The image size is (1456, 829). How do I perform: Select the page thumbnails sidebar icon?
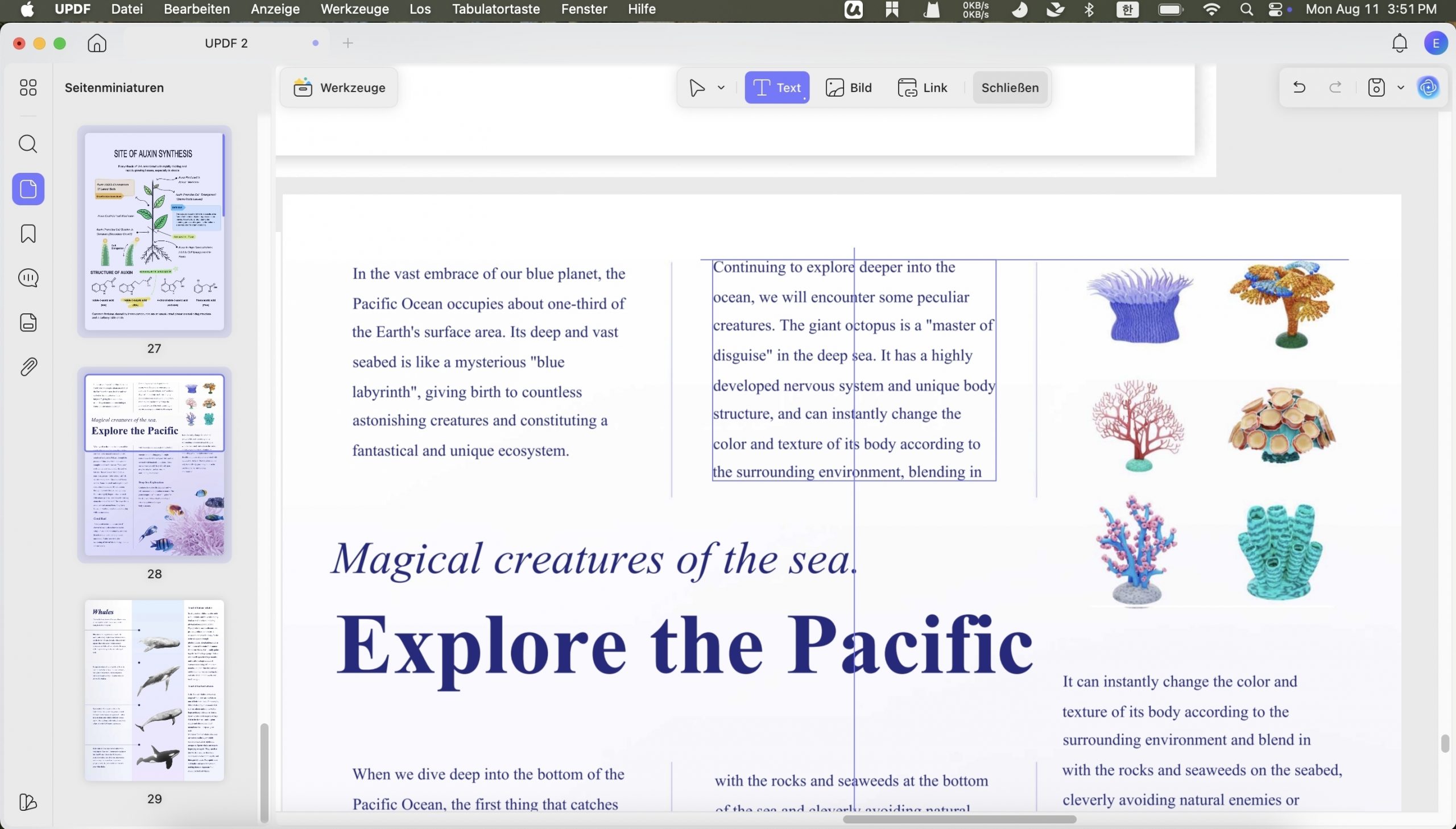[x=28, y=189]
